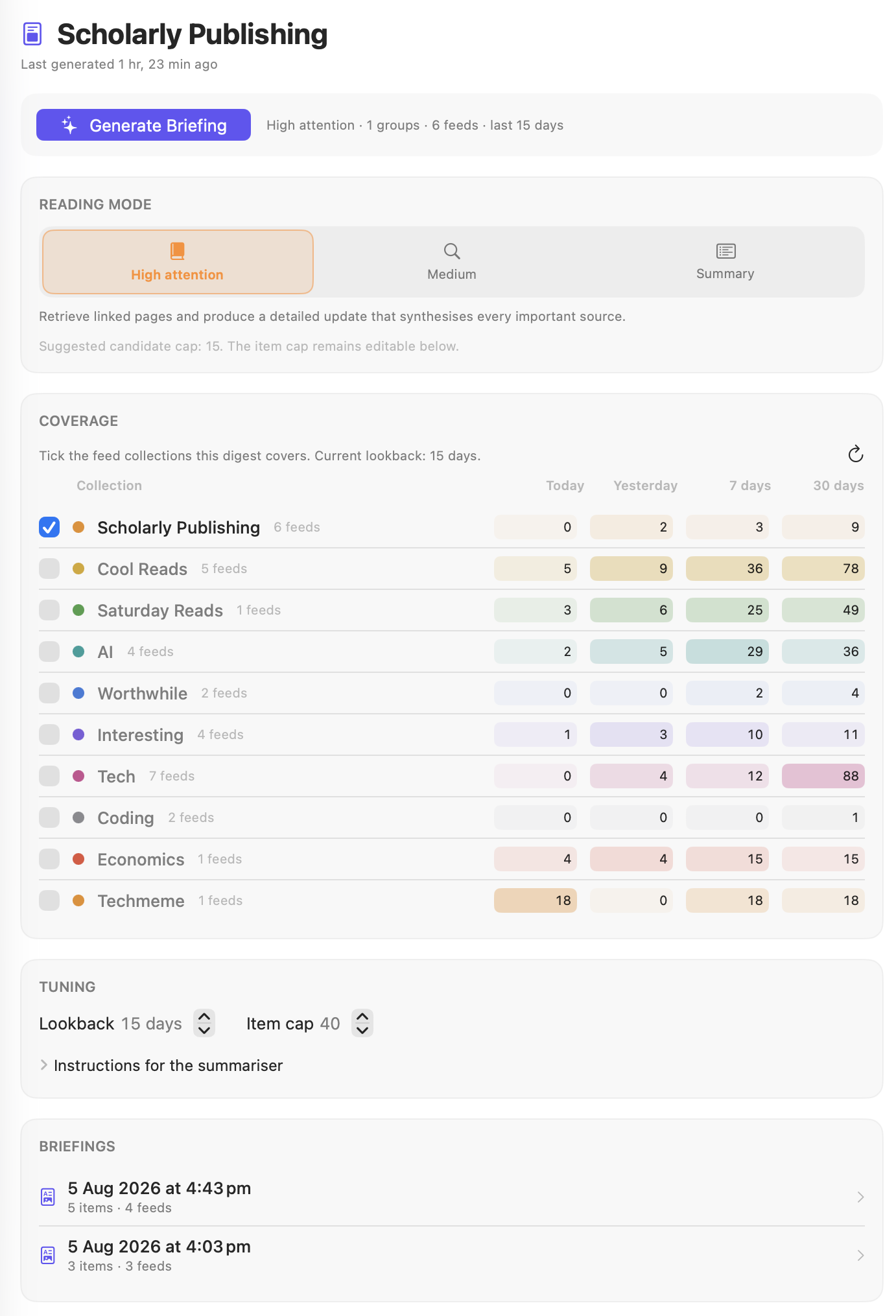Screen dimensions: 896x1316
Task: Click the orange book icon for High attention
Action: pos(177,251)
